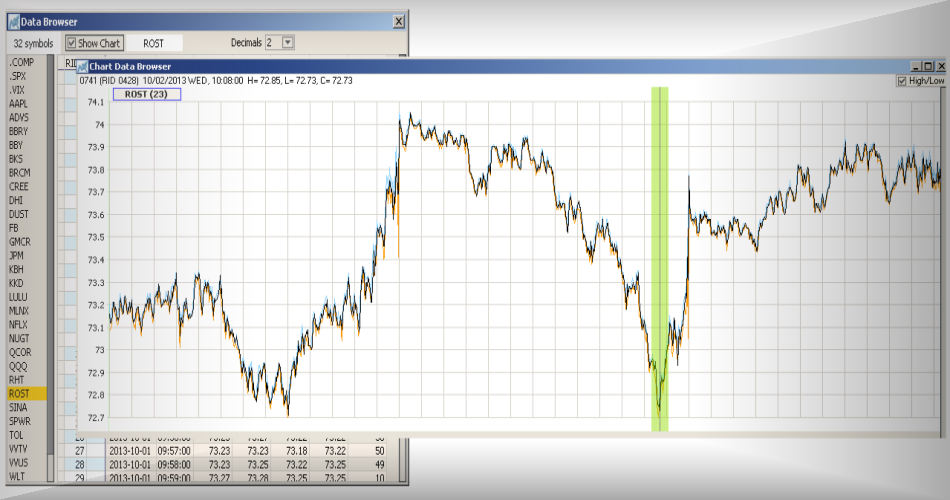Uncheck the Show Chart checkbox
Image resolution: width=950 pixels, height=500 pixels.
(x=71, y=43)
